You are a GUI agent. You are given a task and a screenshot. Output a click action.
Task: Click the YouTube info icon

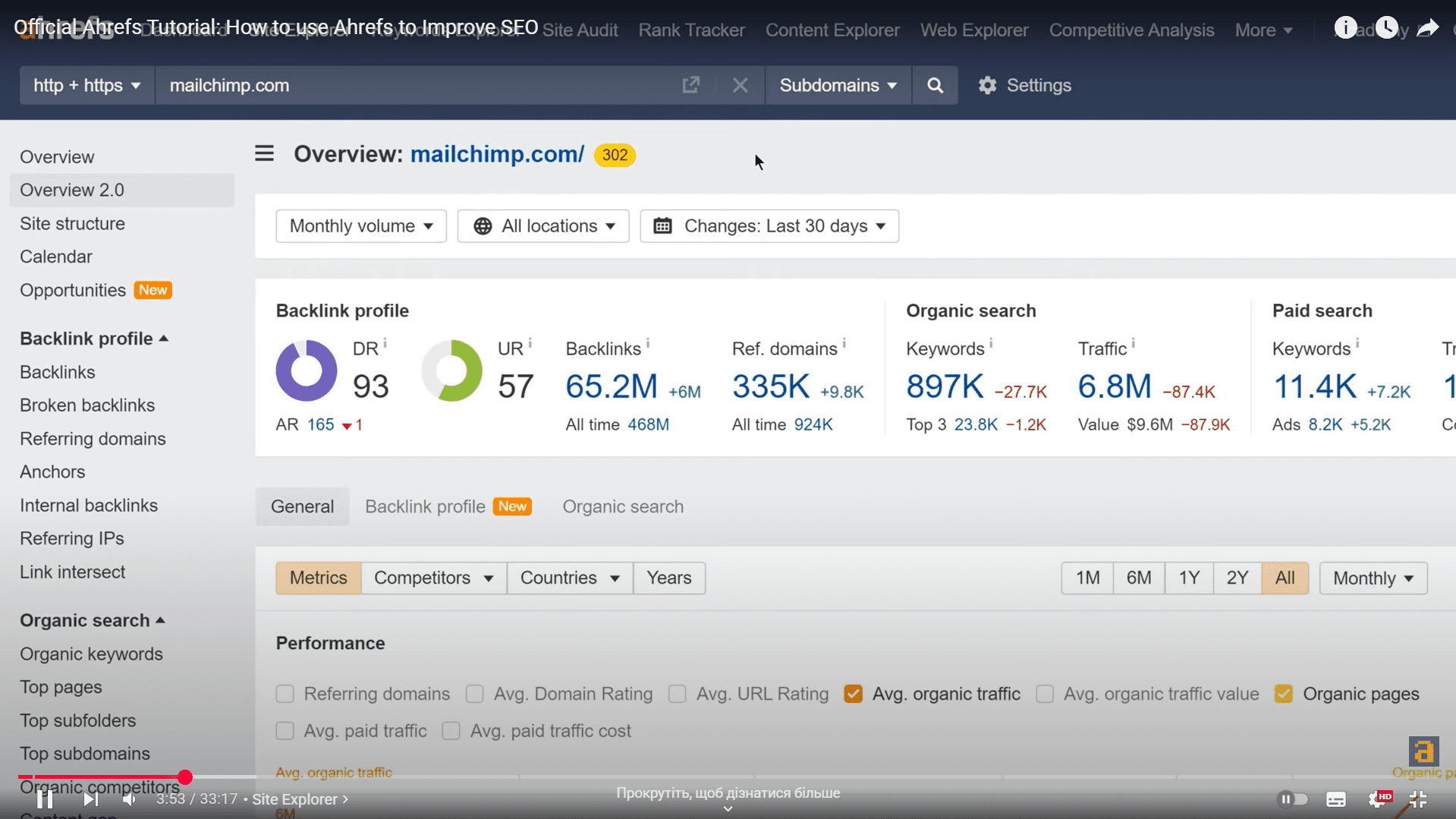[1345, 28]
